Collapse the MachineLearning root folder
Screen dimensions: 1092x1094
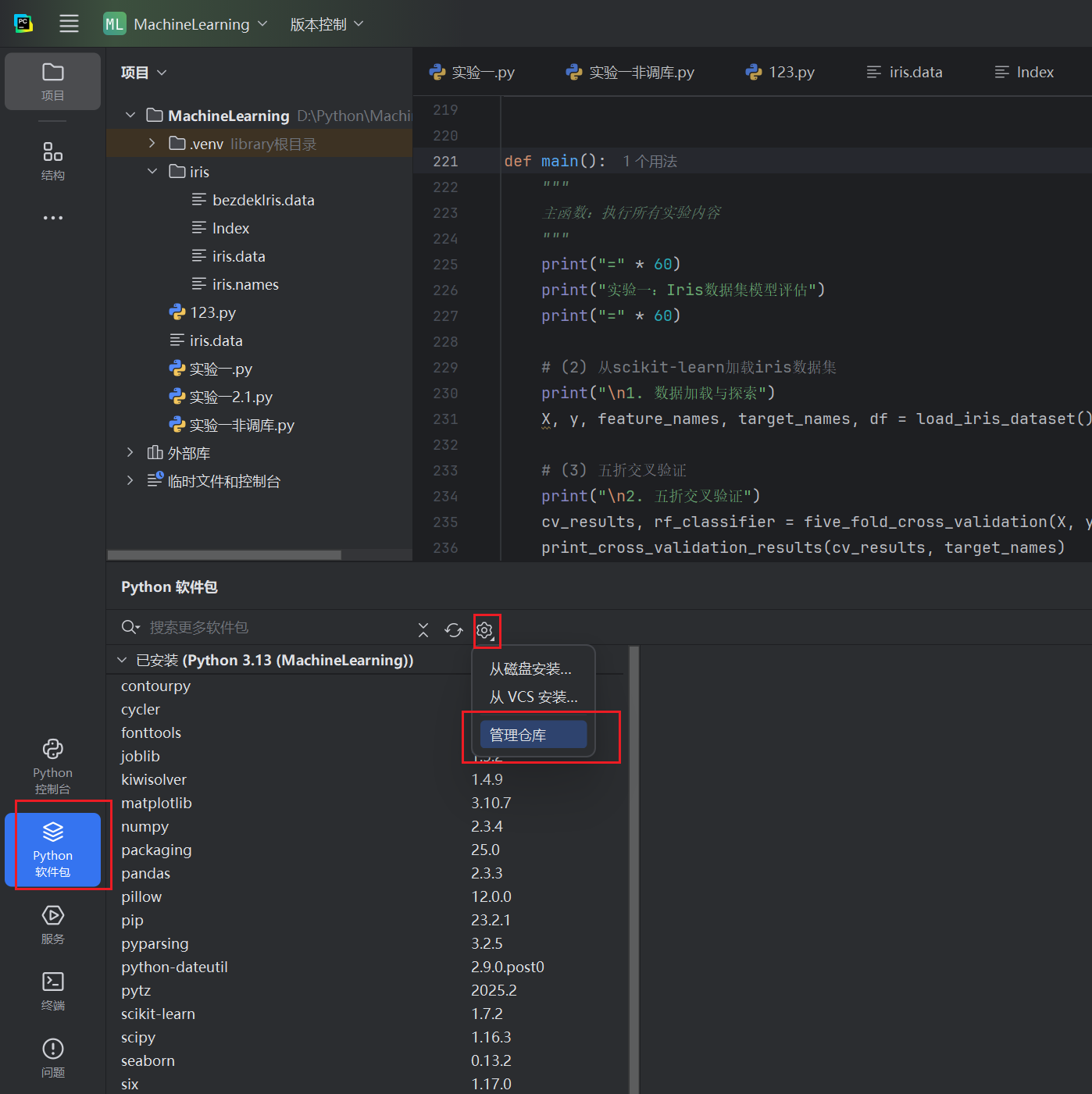click(x=130, y=116)
